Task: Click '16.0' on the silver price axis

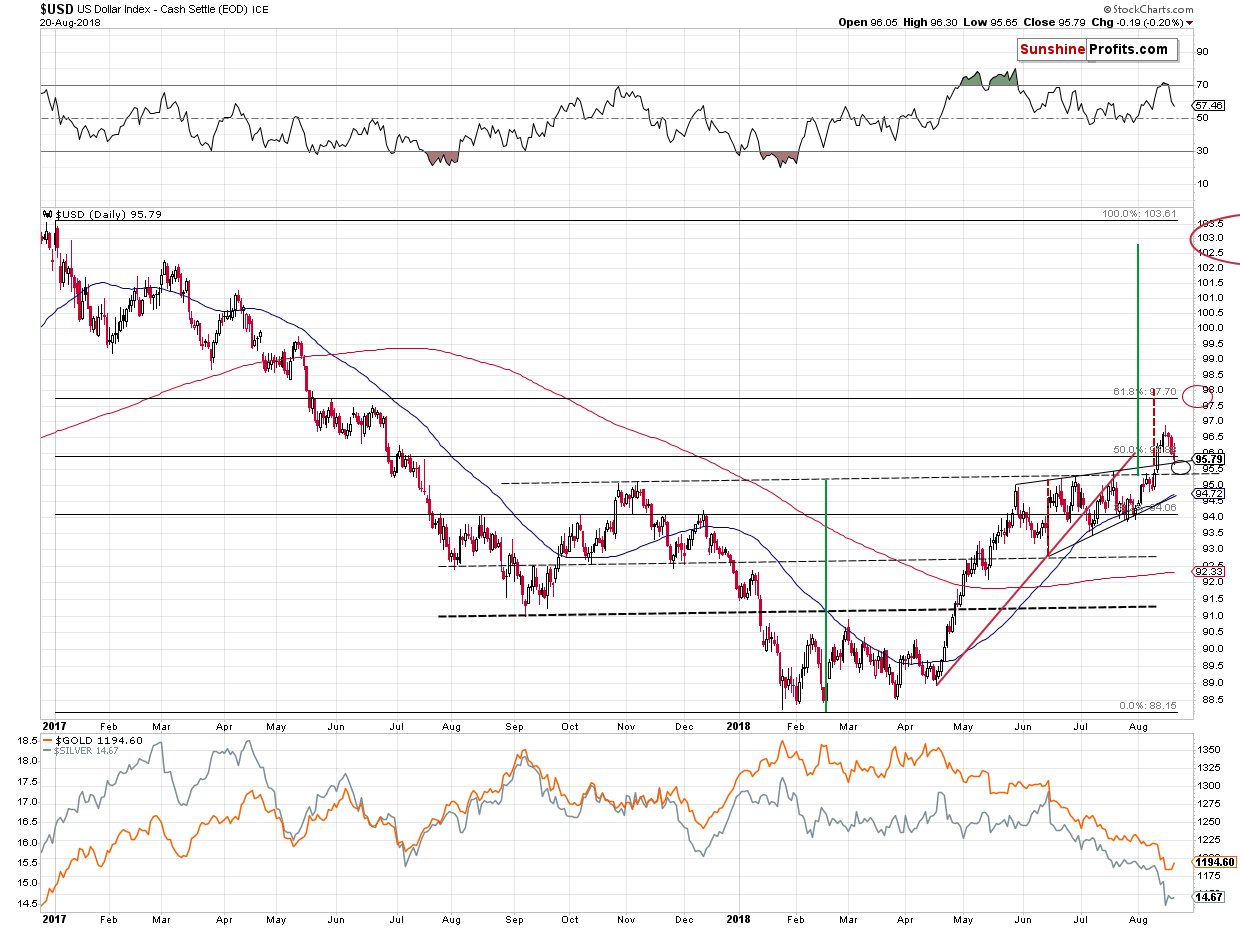Action: [28, 843]
